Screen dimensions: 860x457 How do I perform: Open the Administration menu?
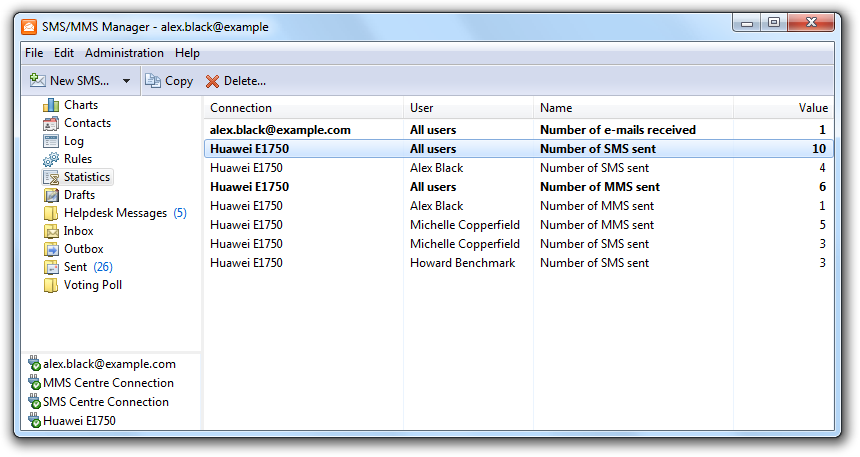coord(124,53)
